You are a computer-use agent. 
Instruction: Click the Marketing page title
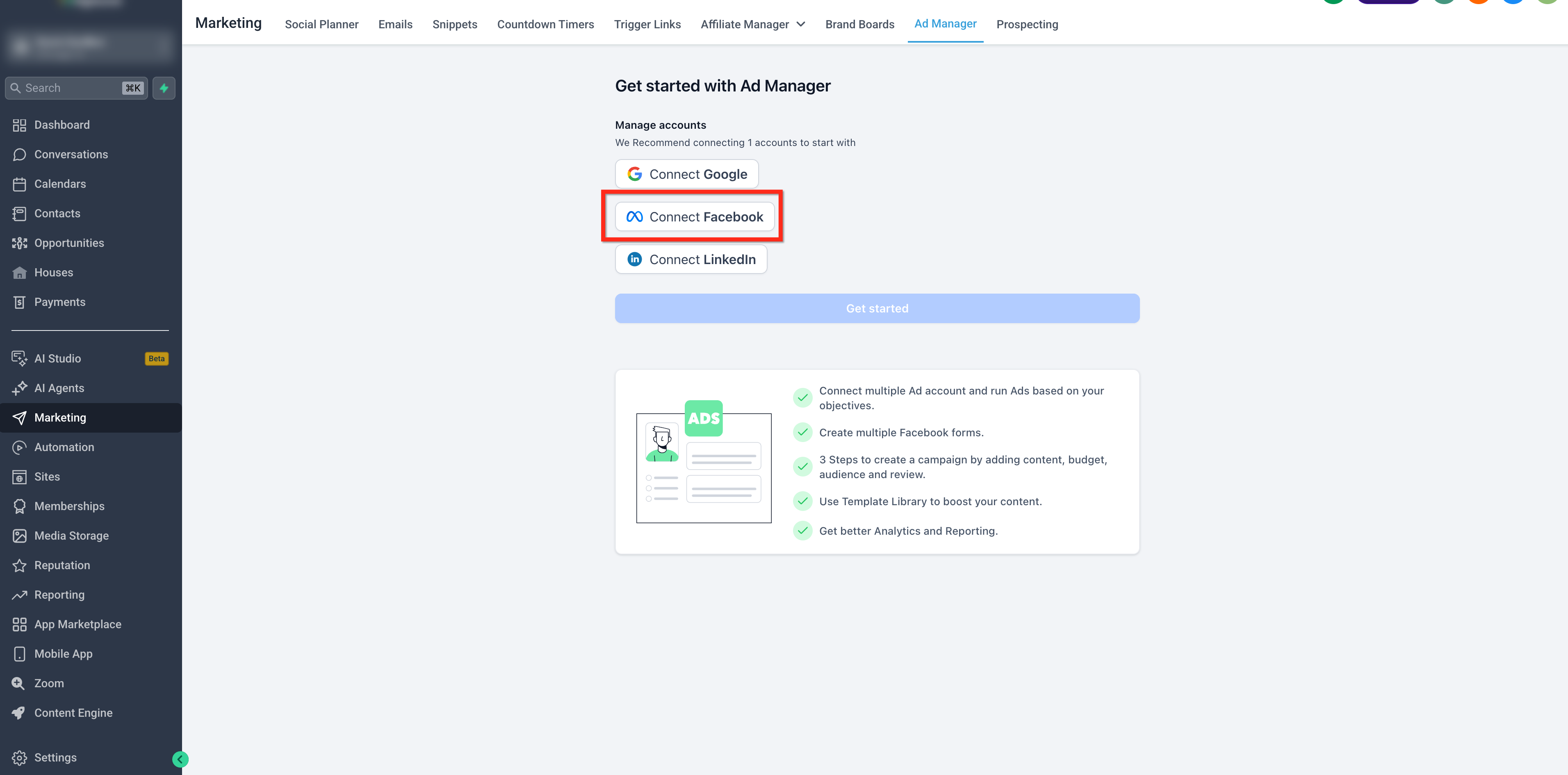pos(228,23)
